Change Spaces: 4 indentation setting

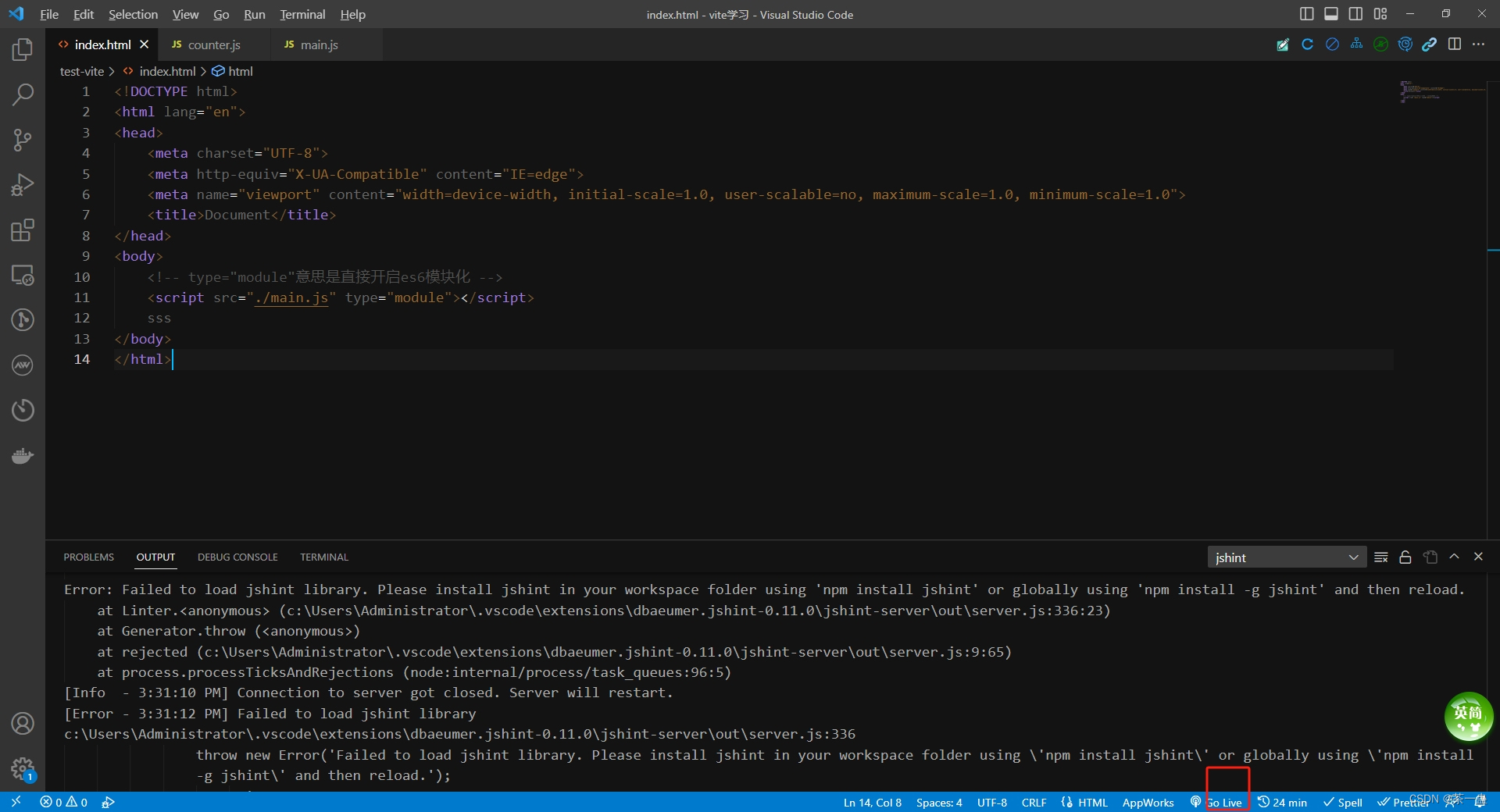click(x=939, y=803)
